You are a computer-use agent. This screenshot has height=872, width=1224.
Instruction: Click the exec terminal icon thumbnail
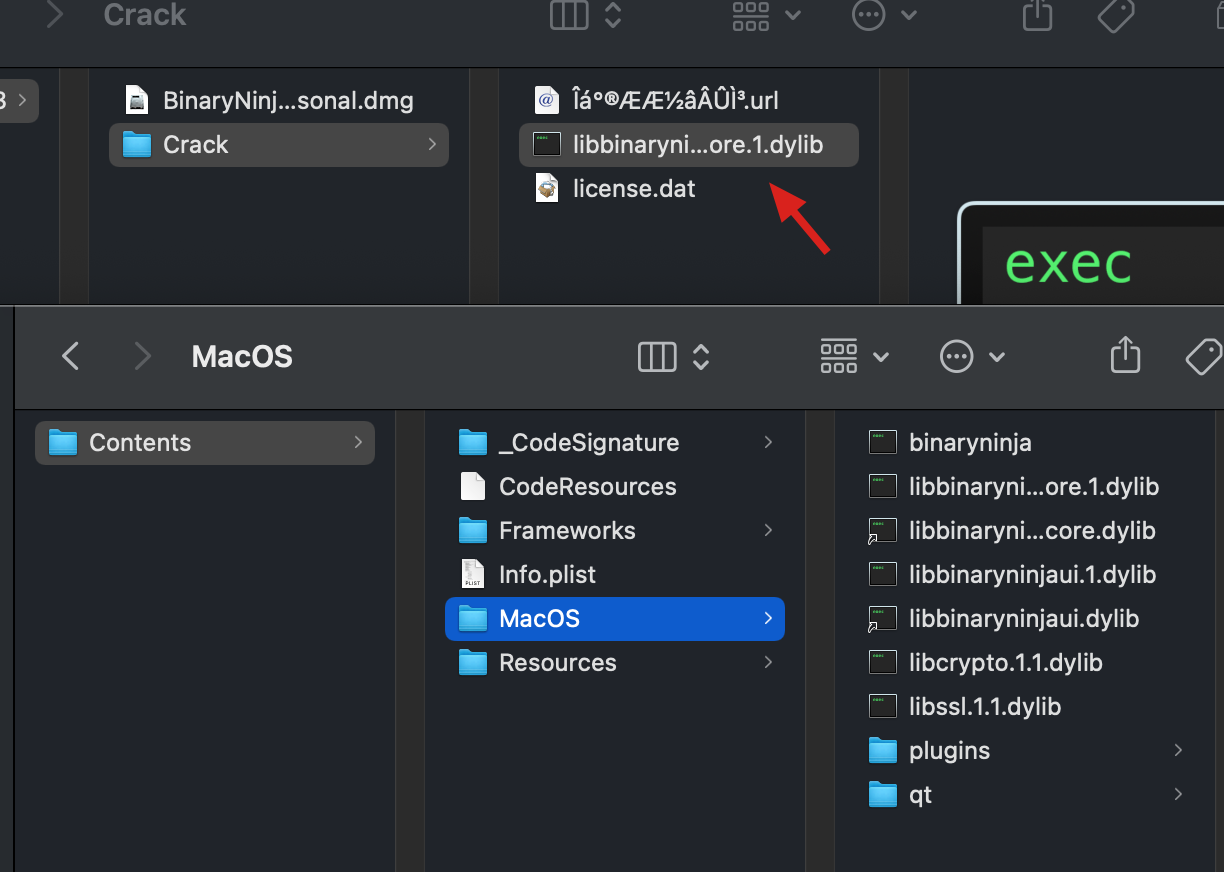[x=1092, y=253]
